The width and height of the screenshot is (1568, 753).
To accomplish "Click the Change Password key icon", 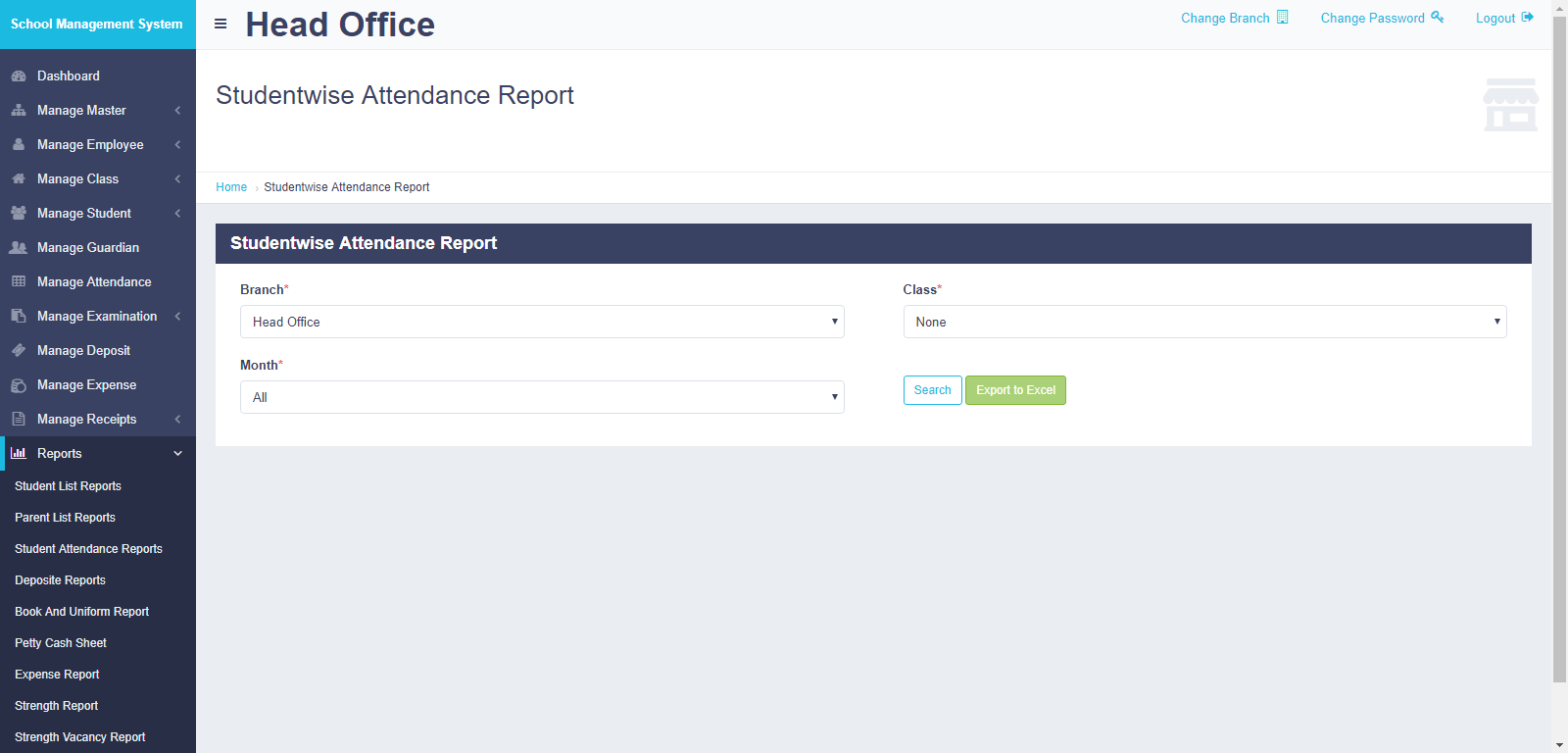I will click(x=1437, y=18).
